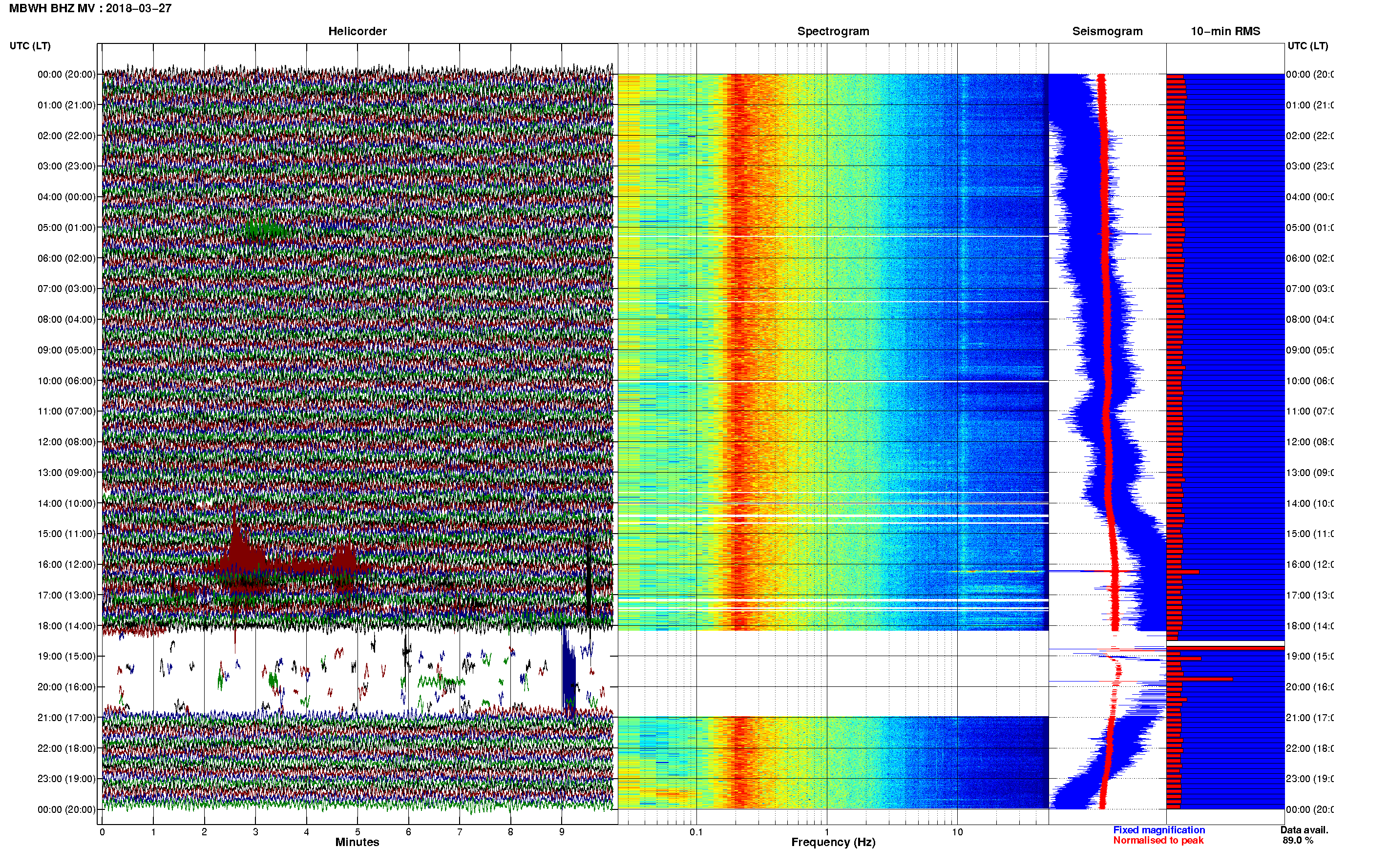Screen dimensions: 1389x868
Task: Click the left '18:00 (14:00)' time label
Action: click(x=66, y=626)
